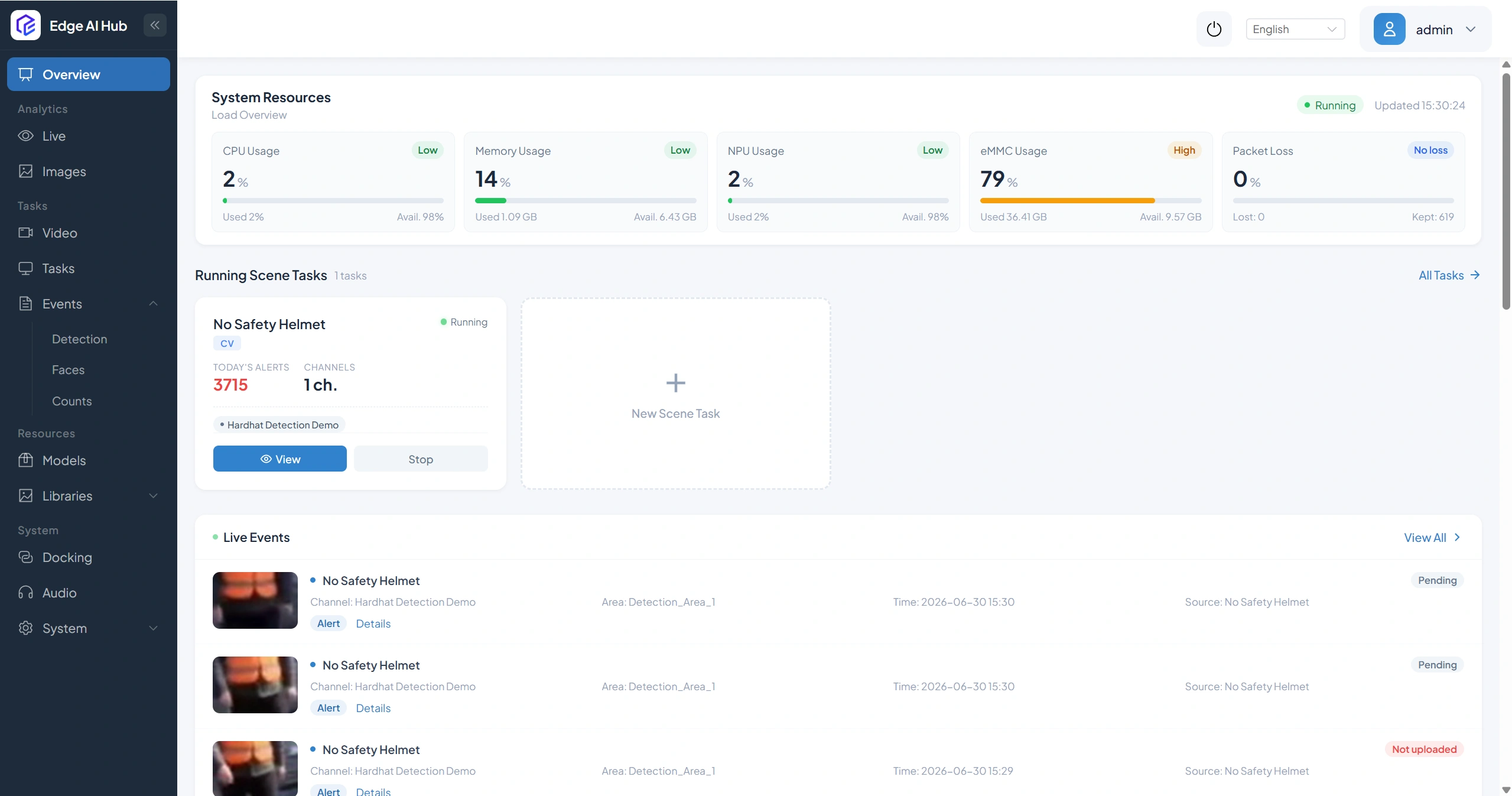Click the Running status badge in System Resources
Image resolution: width=1512 pixels, height=796 pixels.
1330,105
